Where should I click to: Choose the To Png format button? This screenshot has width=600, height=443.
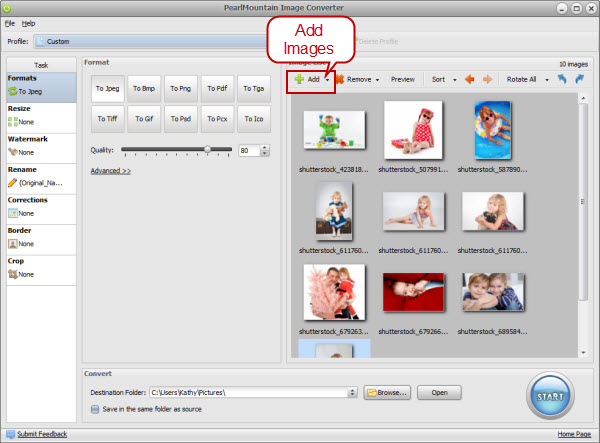180,89
